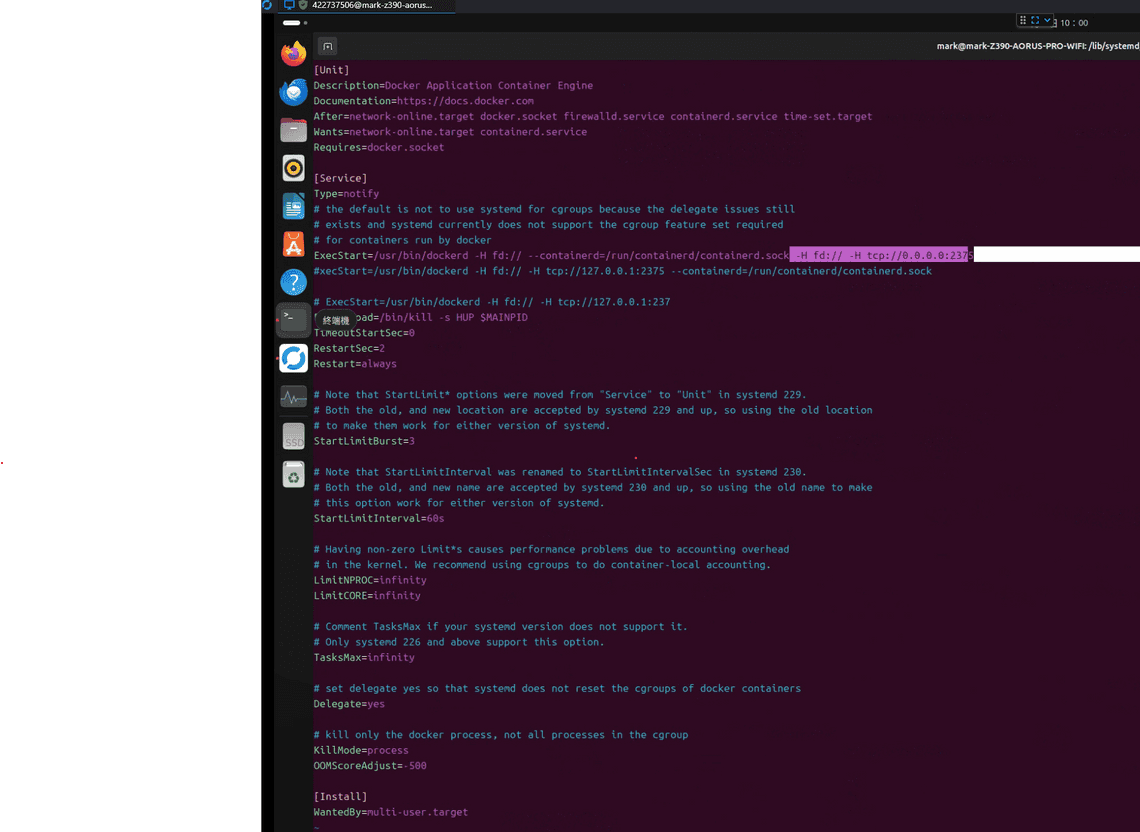The width and height of the screenshot is (1140, 832).
Task: Open the blue sync-arrows app in the dock
Action: click(x=293, y=358)
